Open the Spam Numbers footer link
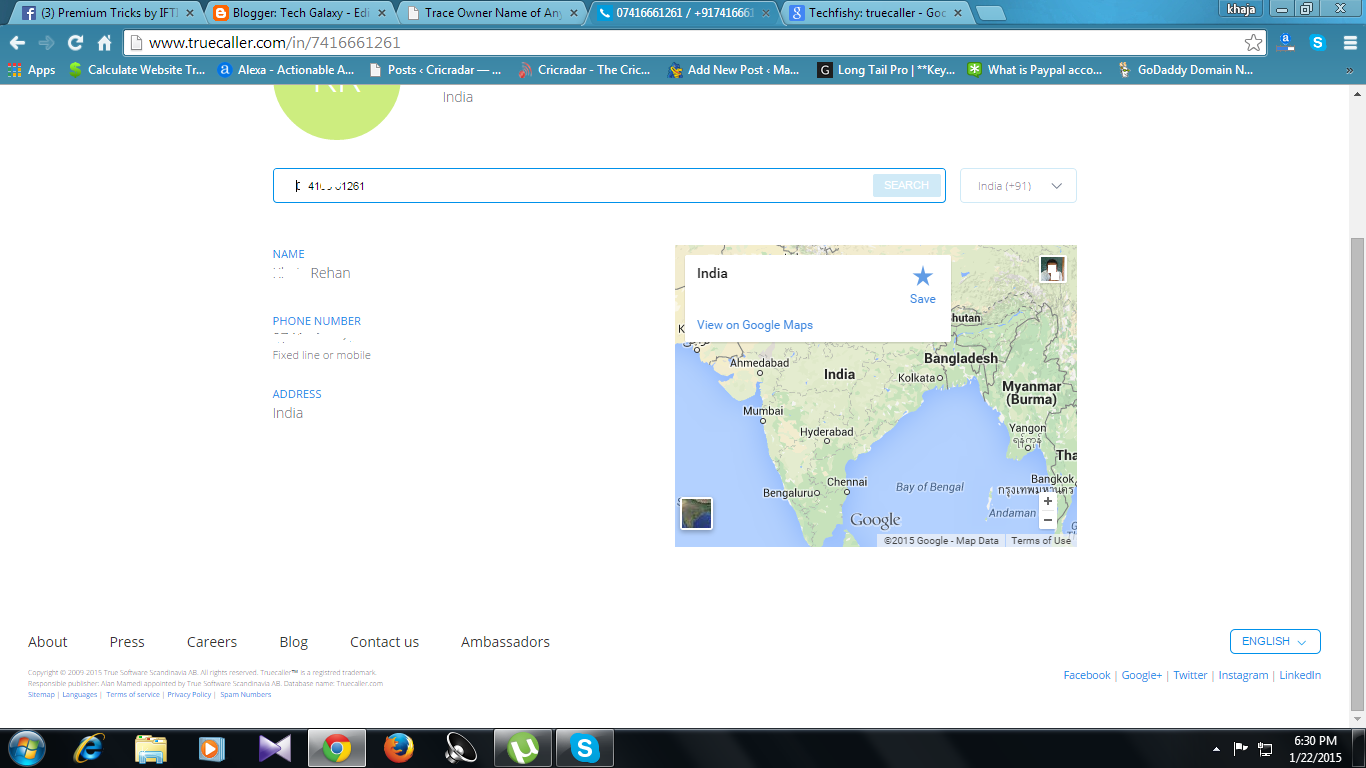This screenshot has width=1366, height=768. [246, 694]
